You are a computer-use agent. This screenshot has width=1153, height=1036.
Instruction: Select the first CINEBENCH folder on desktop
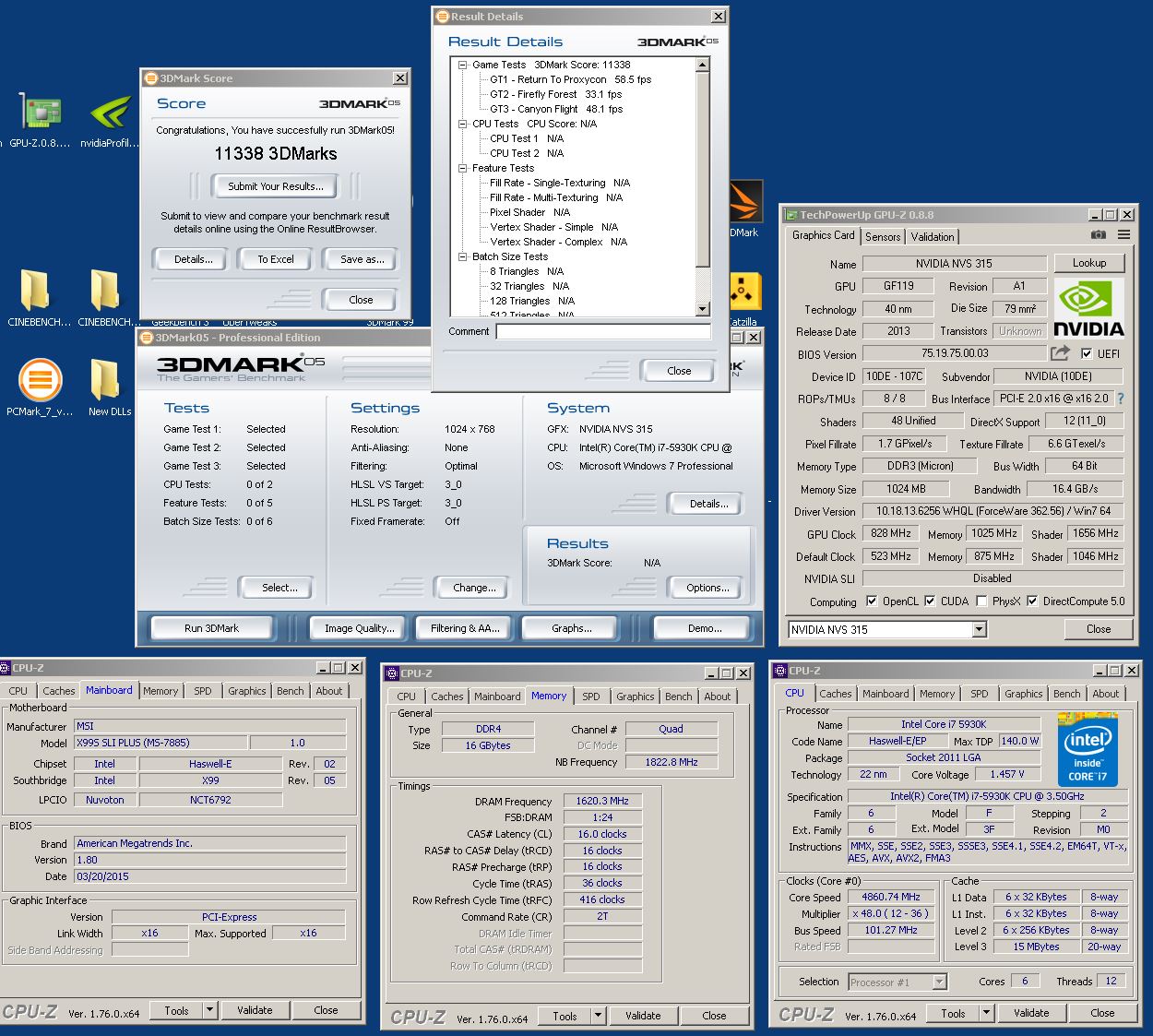[x=35, y=291]
